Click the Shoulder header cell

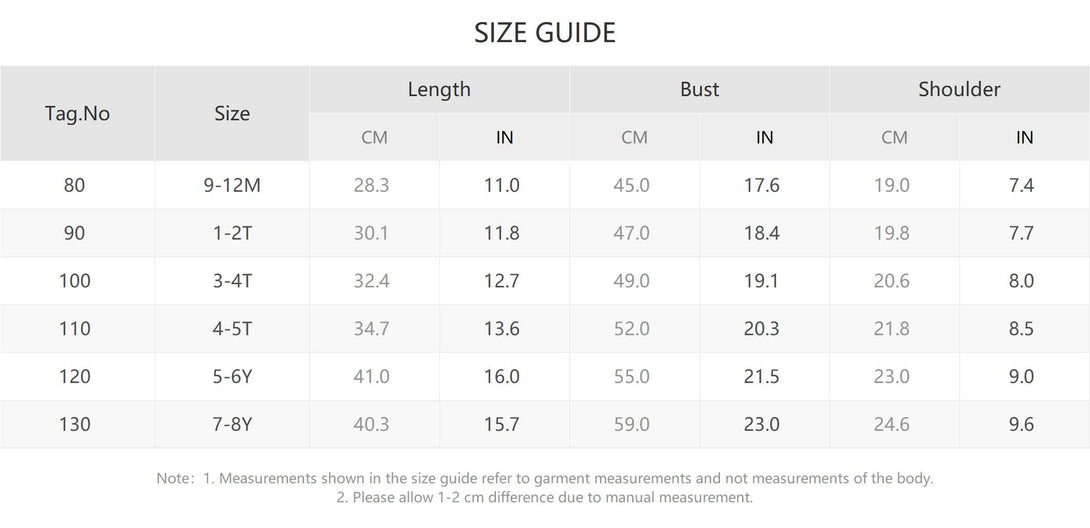click(959, 90)
